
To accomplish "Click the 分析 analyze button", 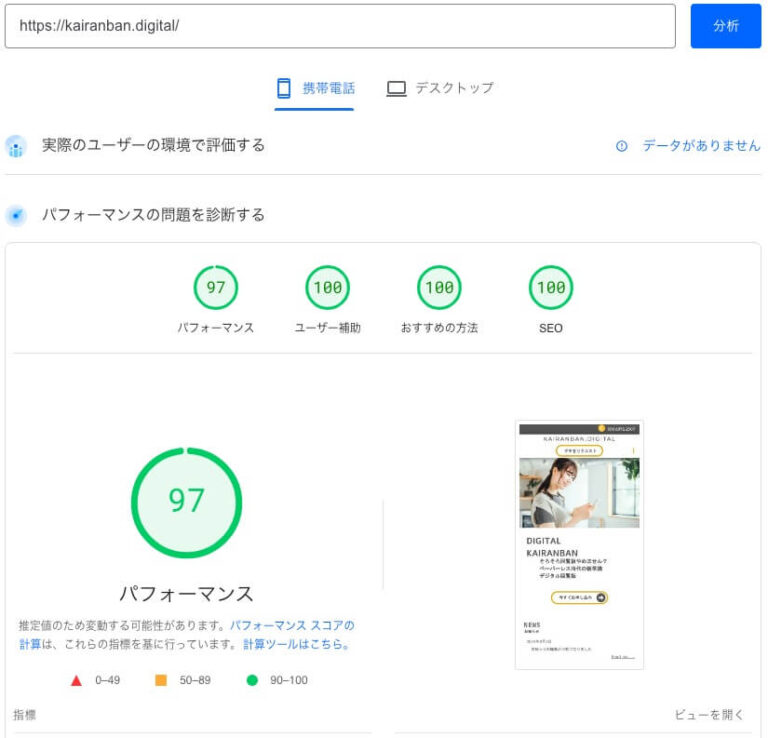I will point(725,26).
